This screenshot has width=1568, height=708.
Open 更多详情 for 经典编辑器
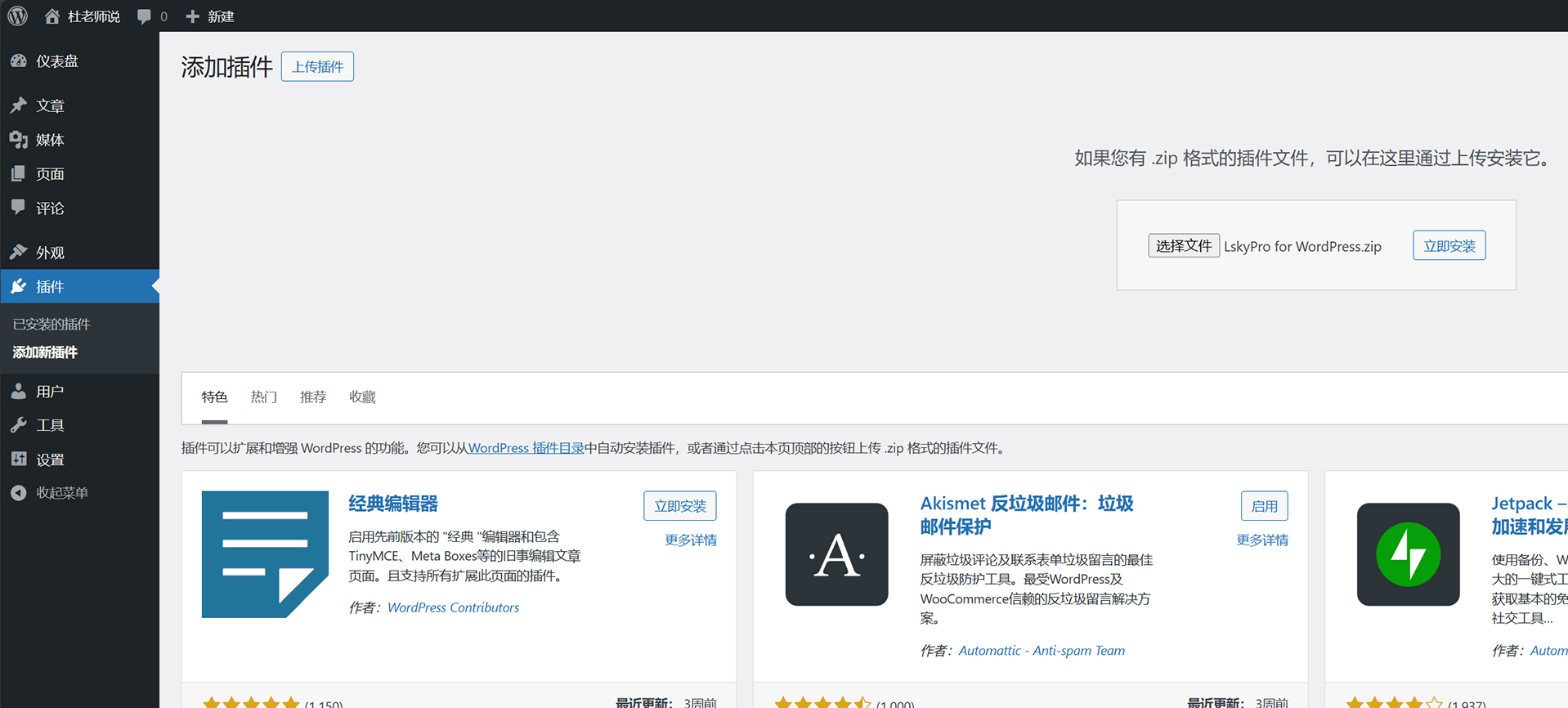(691, 540)
